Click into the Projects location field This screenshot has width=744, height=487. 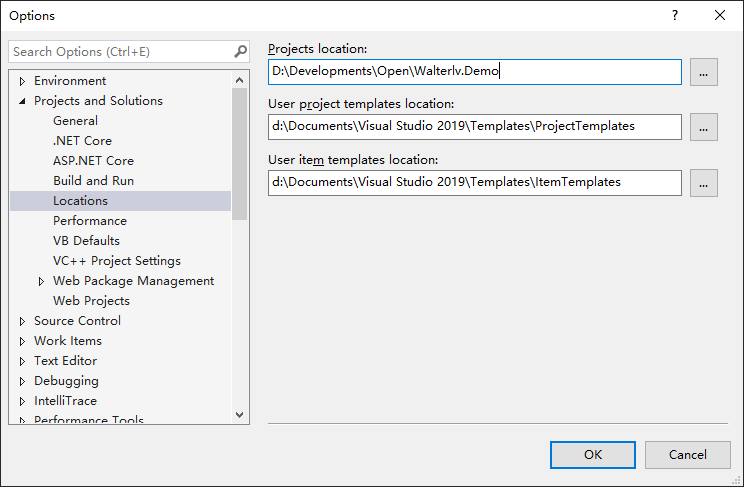pos(474,72)
